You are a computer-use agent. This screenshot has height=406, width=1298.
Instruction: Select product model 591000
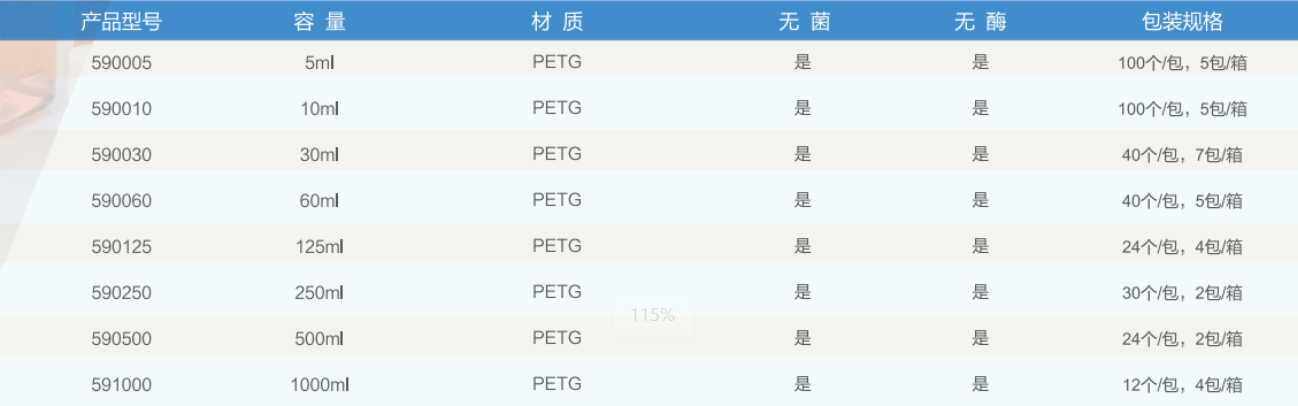(x=121, y=384)
